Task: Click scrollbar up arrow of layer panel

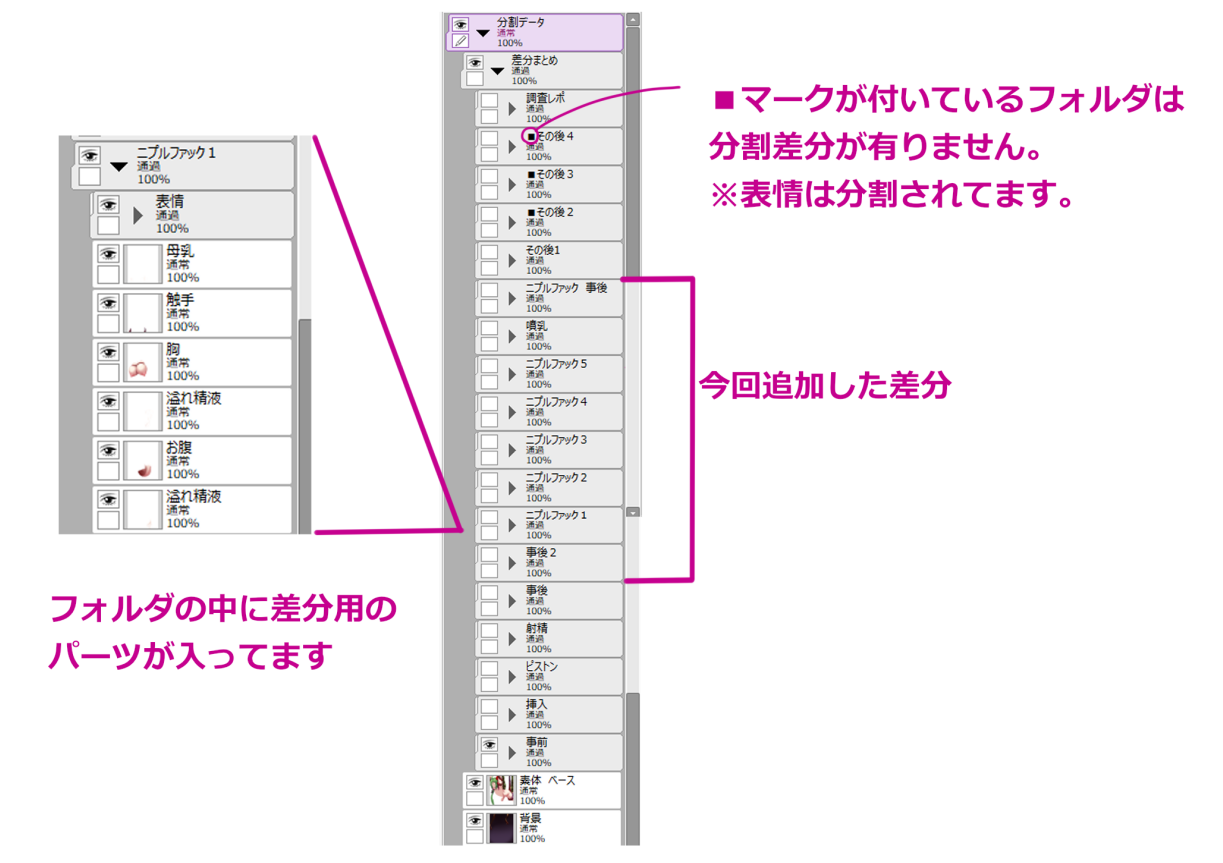Action: [633, 19]
